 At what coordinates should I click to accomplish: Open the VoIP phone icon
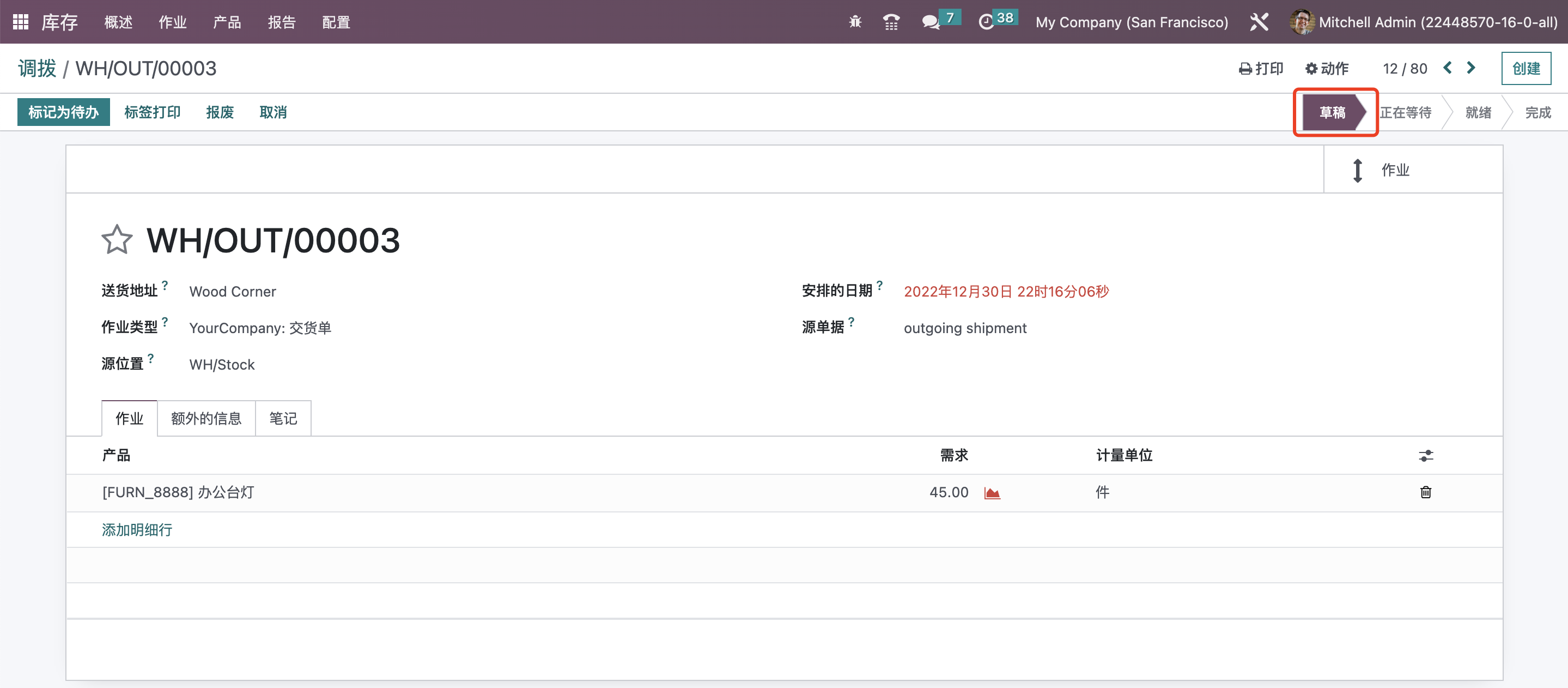tap(891, 22)
